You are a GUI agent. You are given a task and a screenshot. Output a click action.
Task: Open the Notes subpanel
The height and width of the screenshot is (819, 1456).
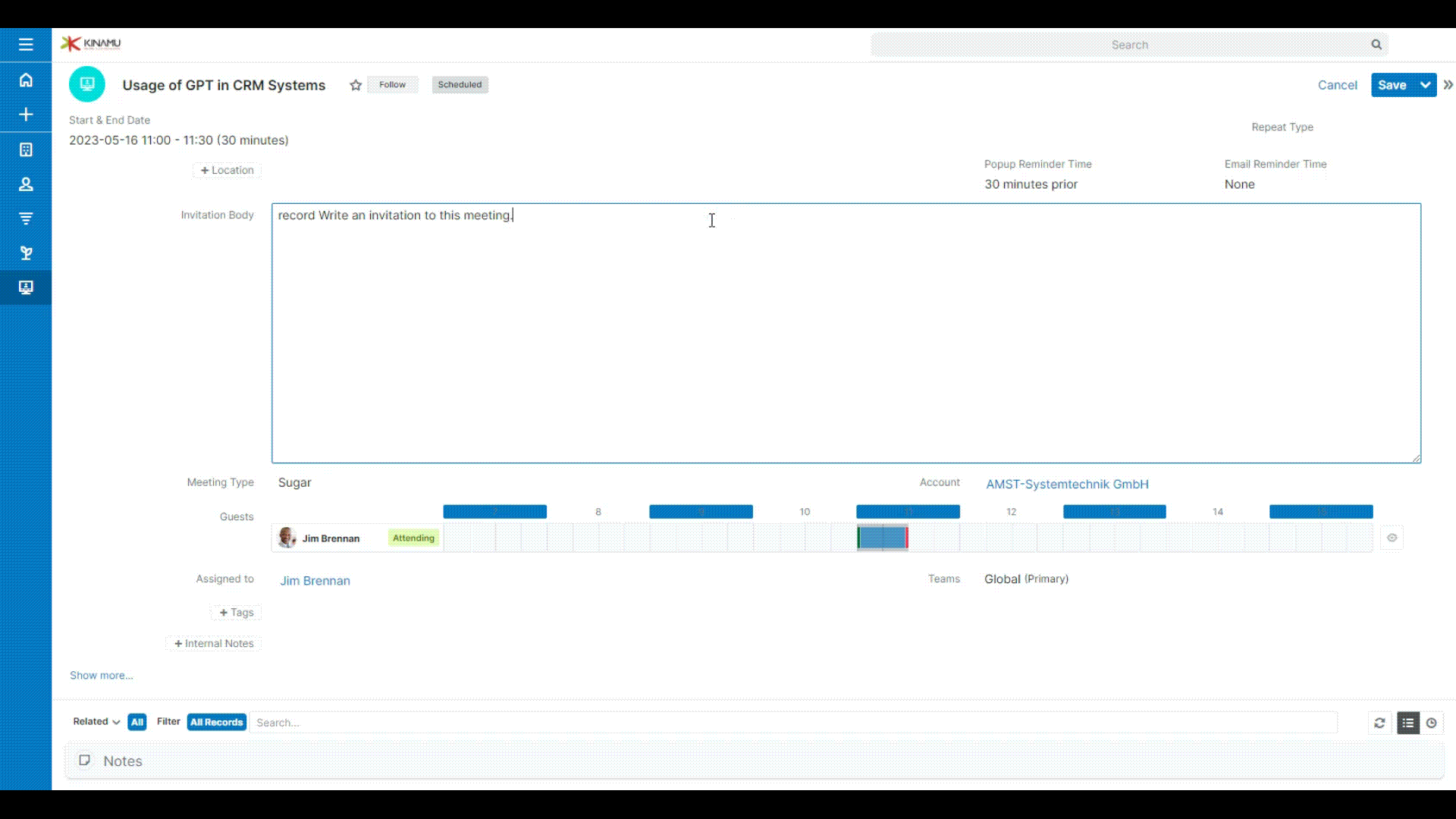coord(122,761)
